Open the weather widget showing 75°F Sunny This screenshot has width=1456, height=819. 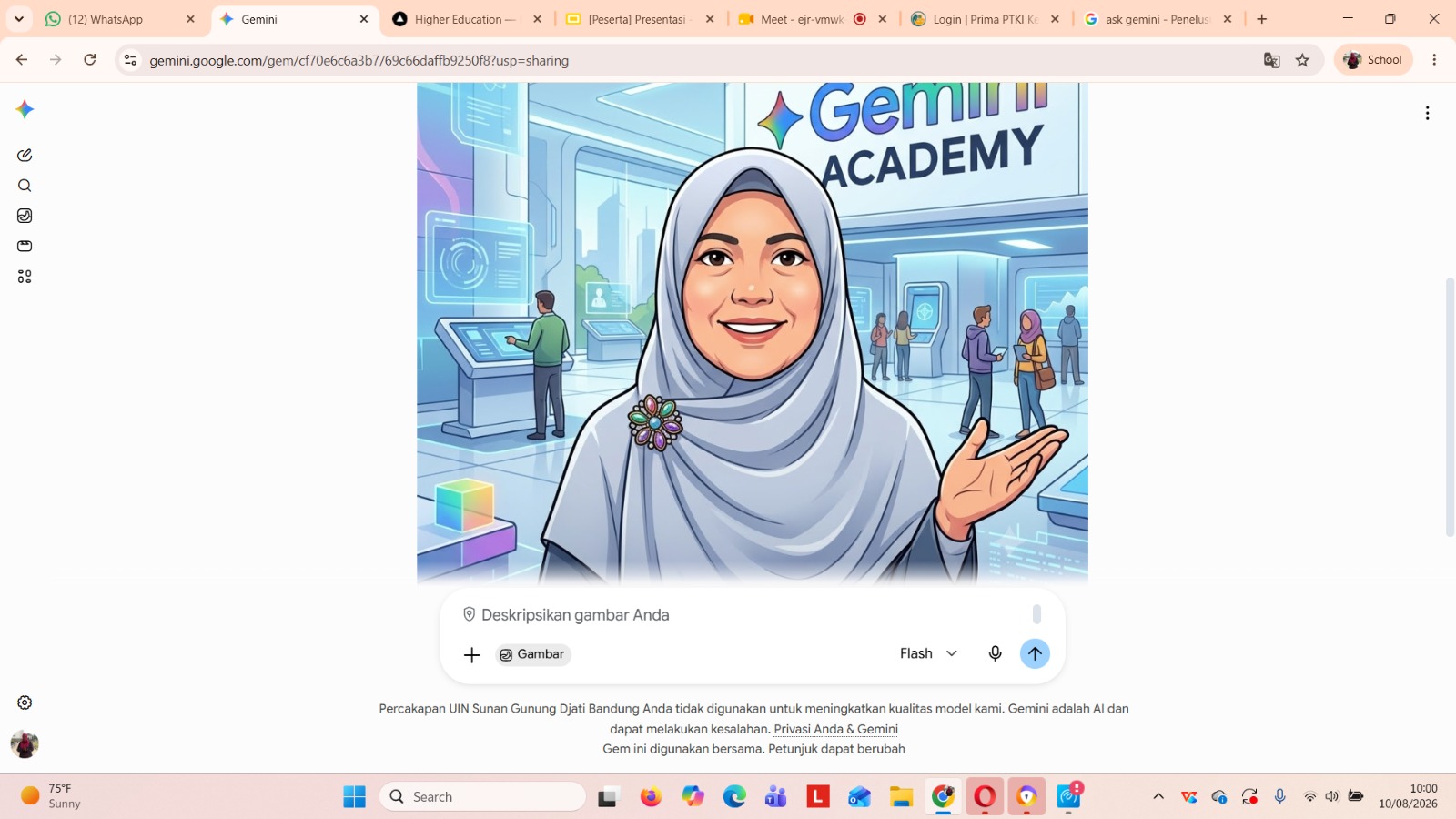coord(53,796)
